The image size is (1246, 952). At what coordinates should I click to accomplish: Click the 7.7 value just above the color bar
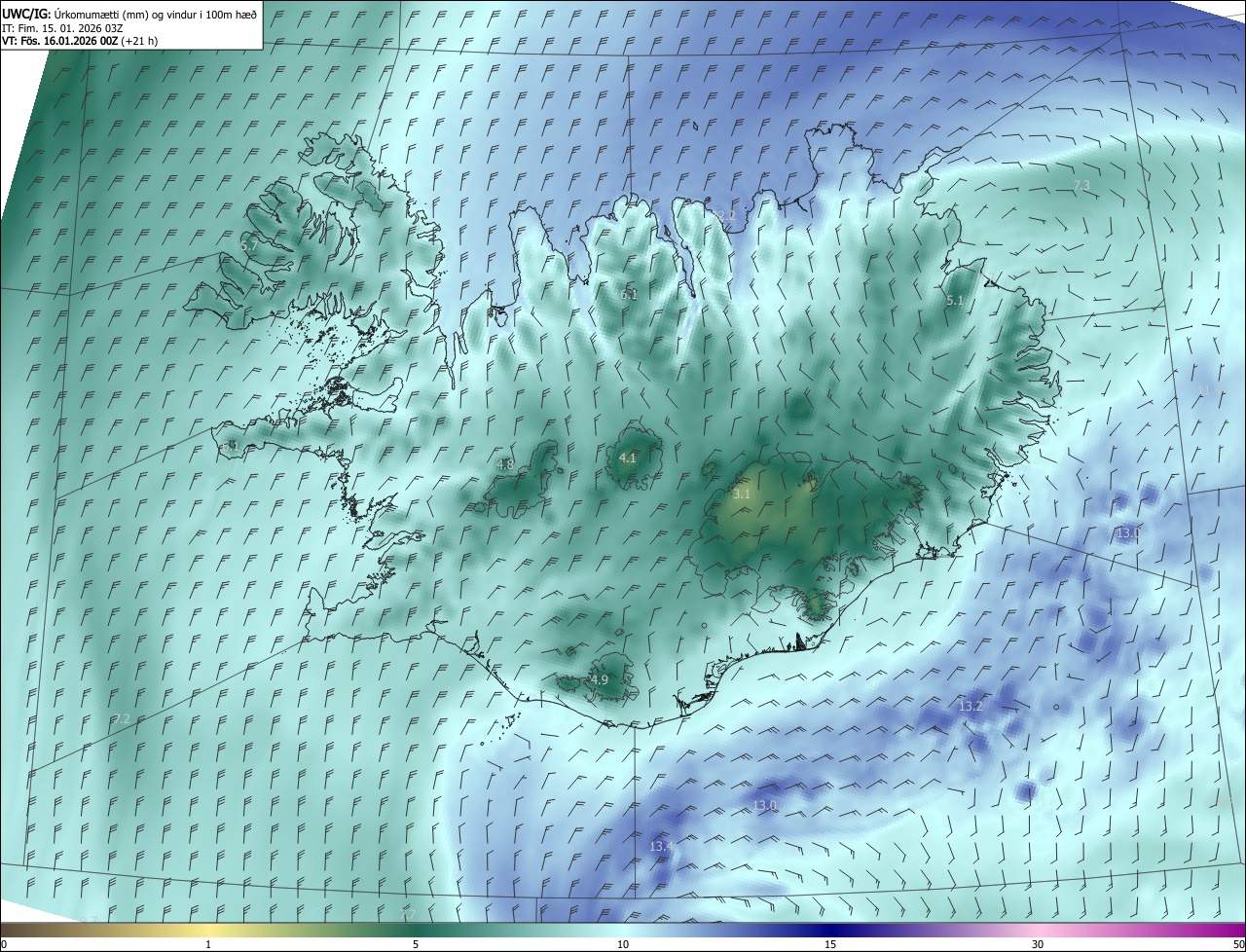click(x=408, y=914)
